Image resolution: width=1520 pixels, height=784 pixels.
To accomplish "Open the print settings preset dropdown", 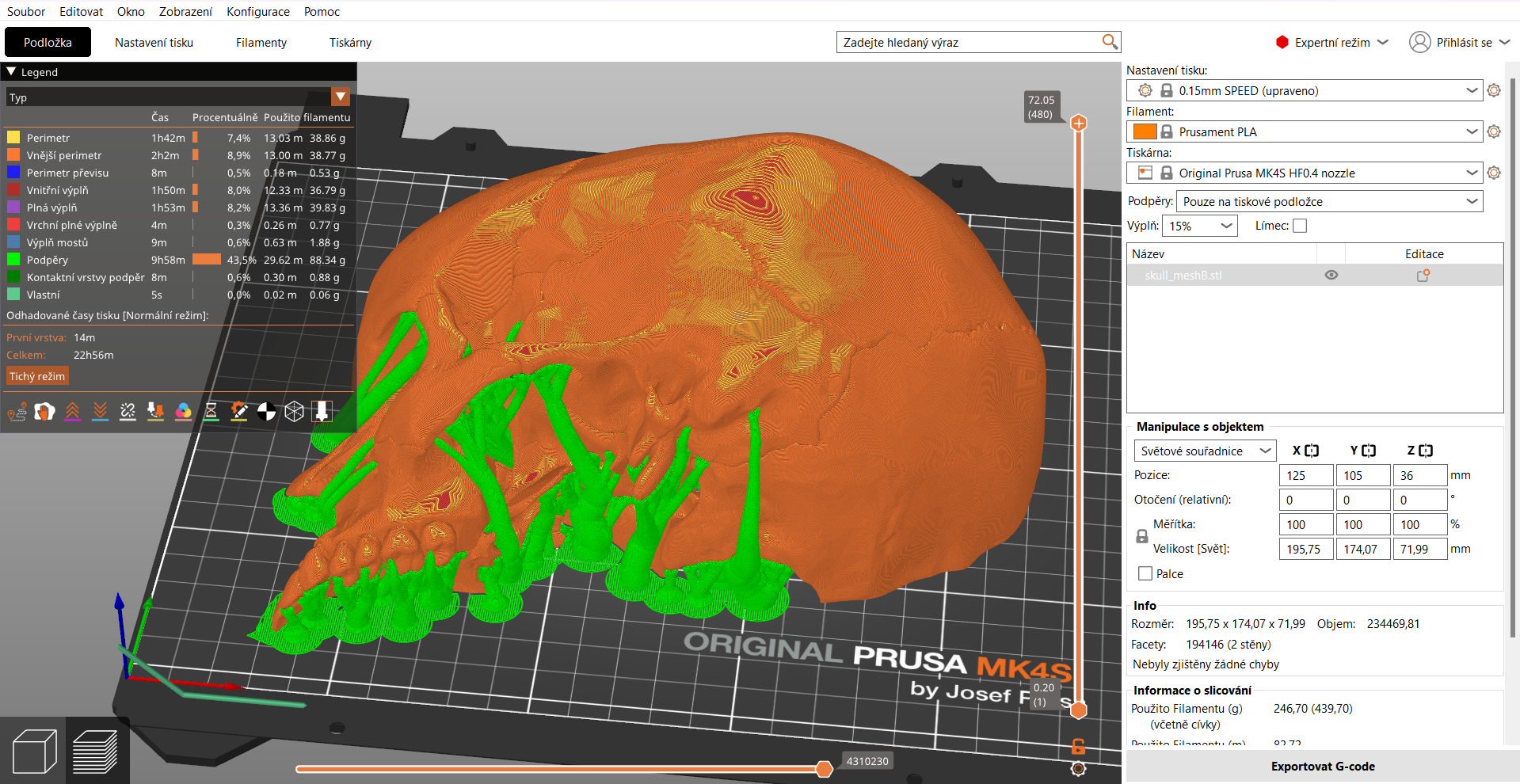I will [1304, 90].
